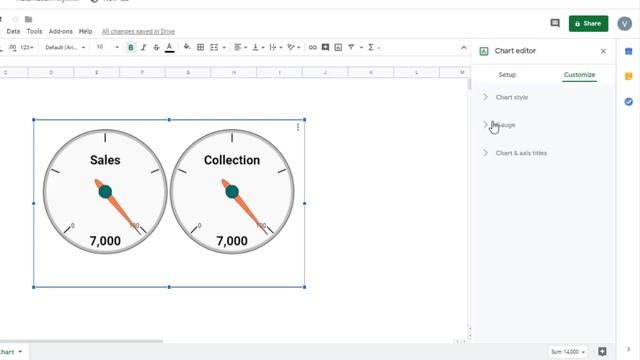Open merge cells dropdown arrow
The image size is (640, 360).
pyautogui.click(x=224, y=48)
